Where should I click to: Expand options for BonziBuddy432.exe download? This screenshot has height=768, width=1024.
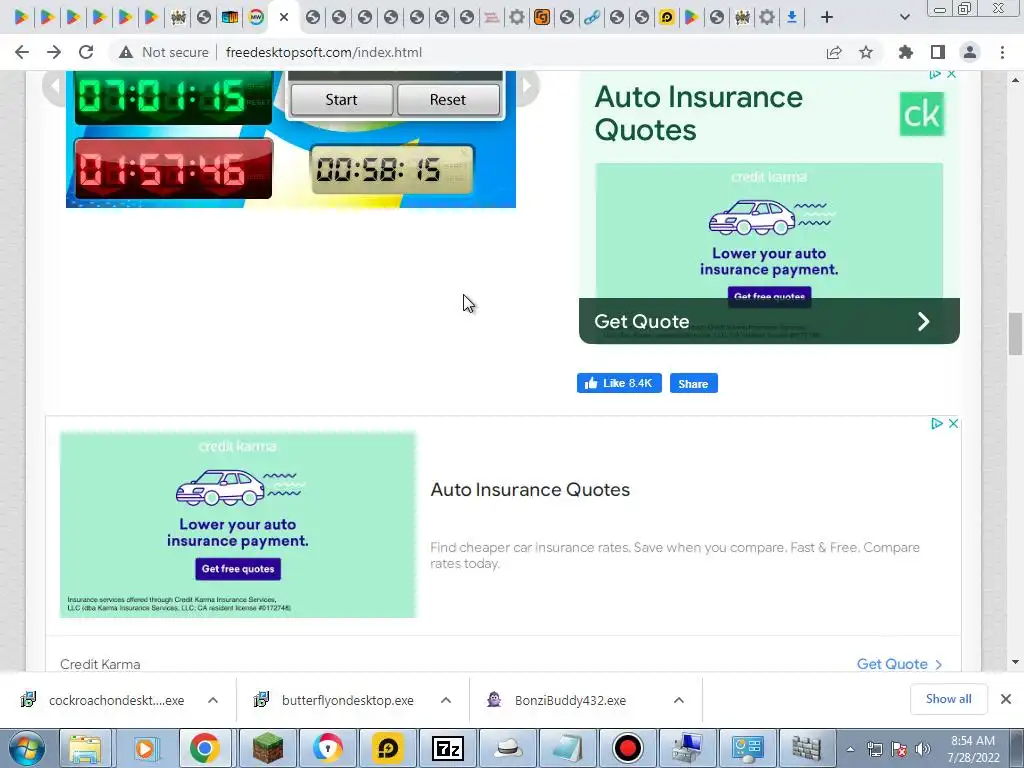(x=679, y=700)
